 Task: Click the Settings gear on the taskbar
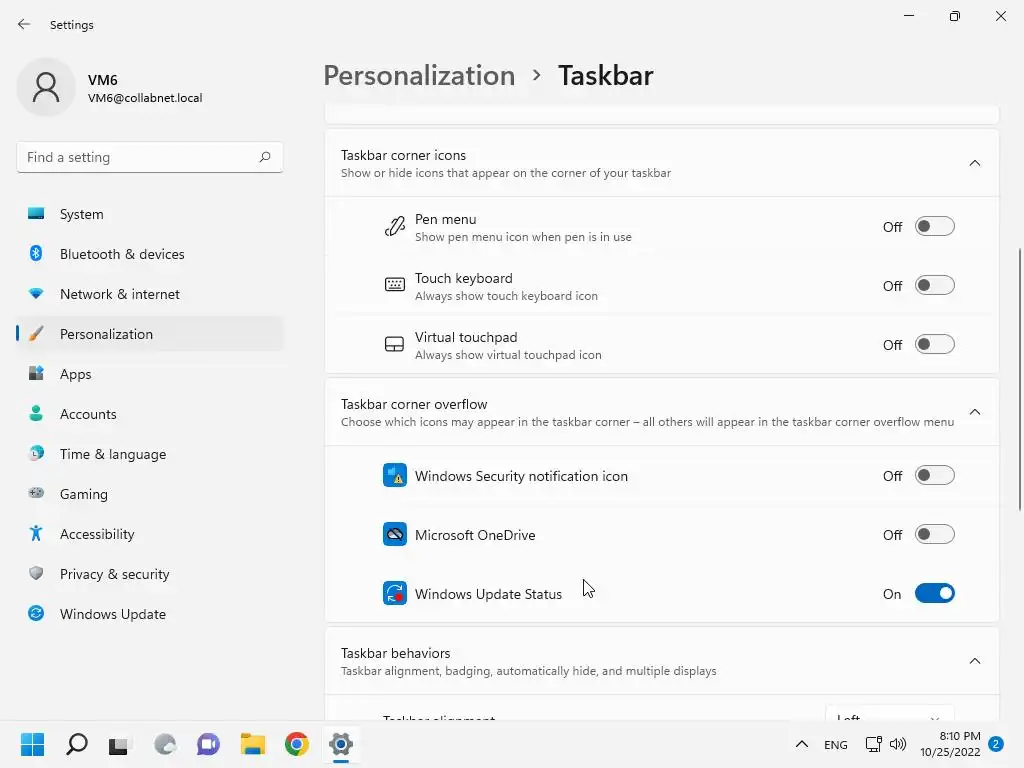(341, 744)
